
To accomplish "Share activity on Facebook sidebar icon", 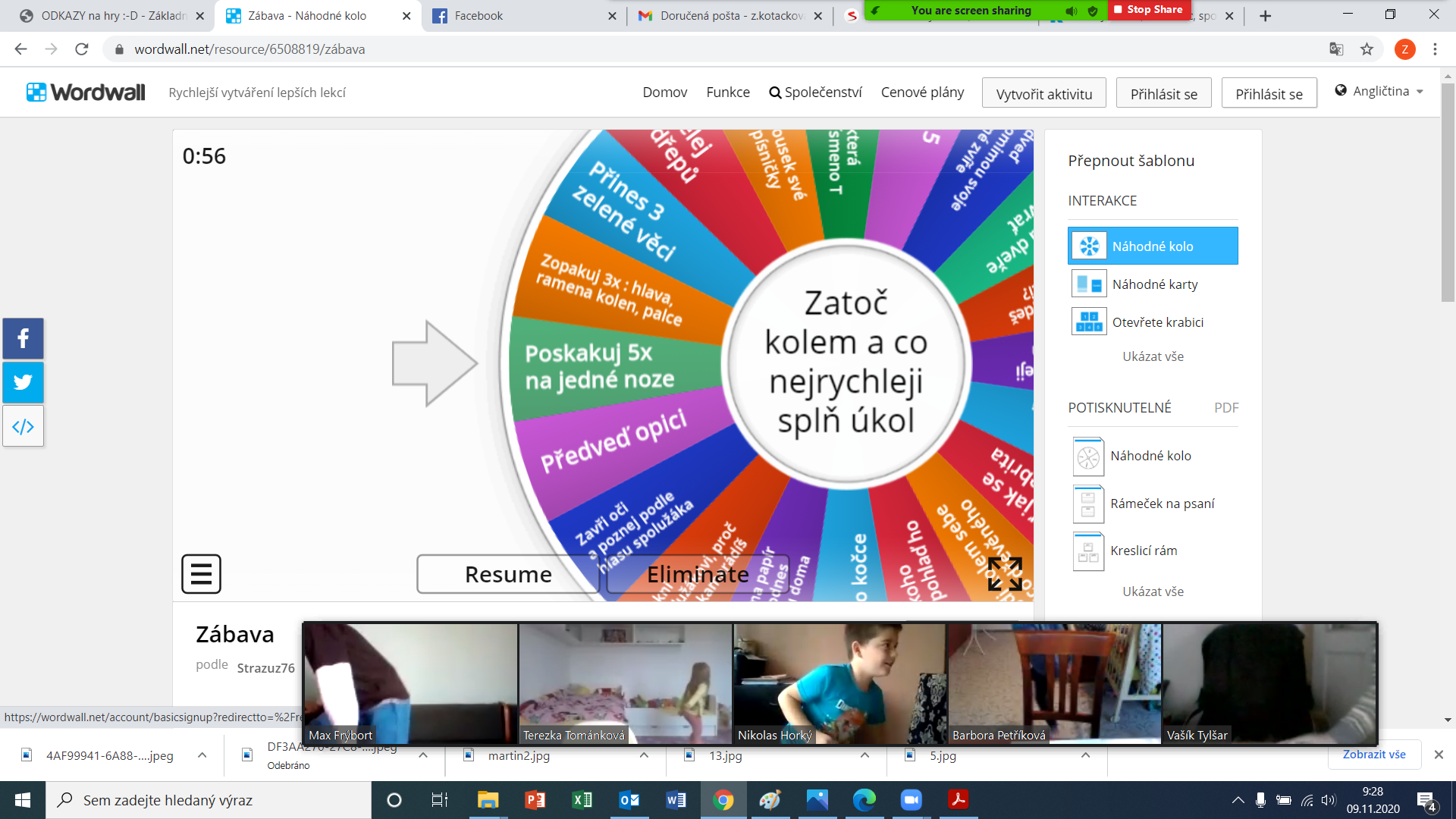I will tap(23, 338).
